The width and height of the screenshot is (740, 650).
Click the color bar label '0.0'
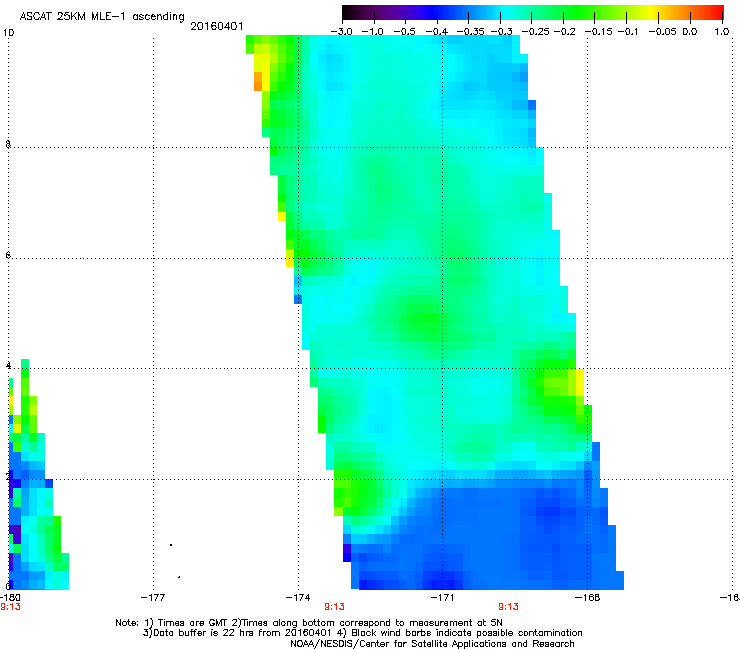[690, 32]
